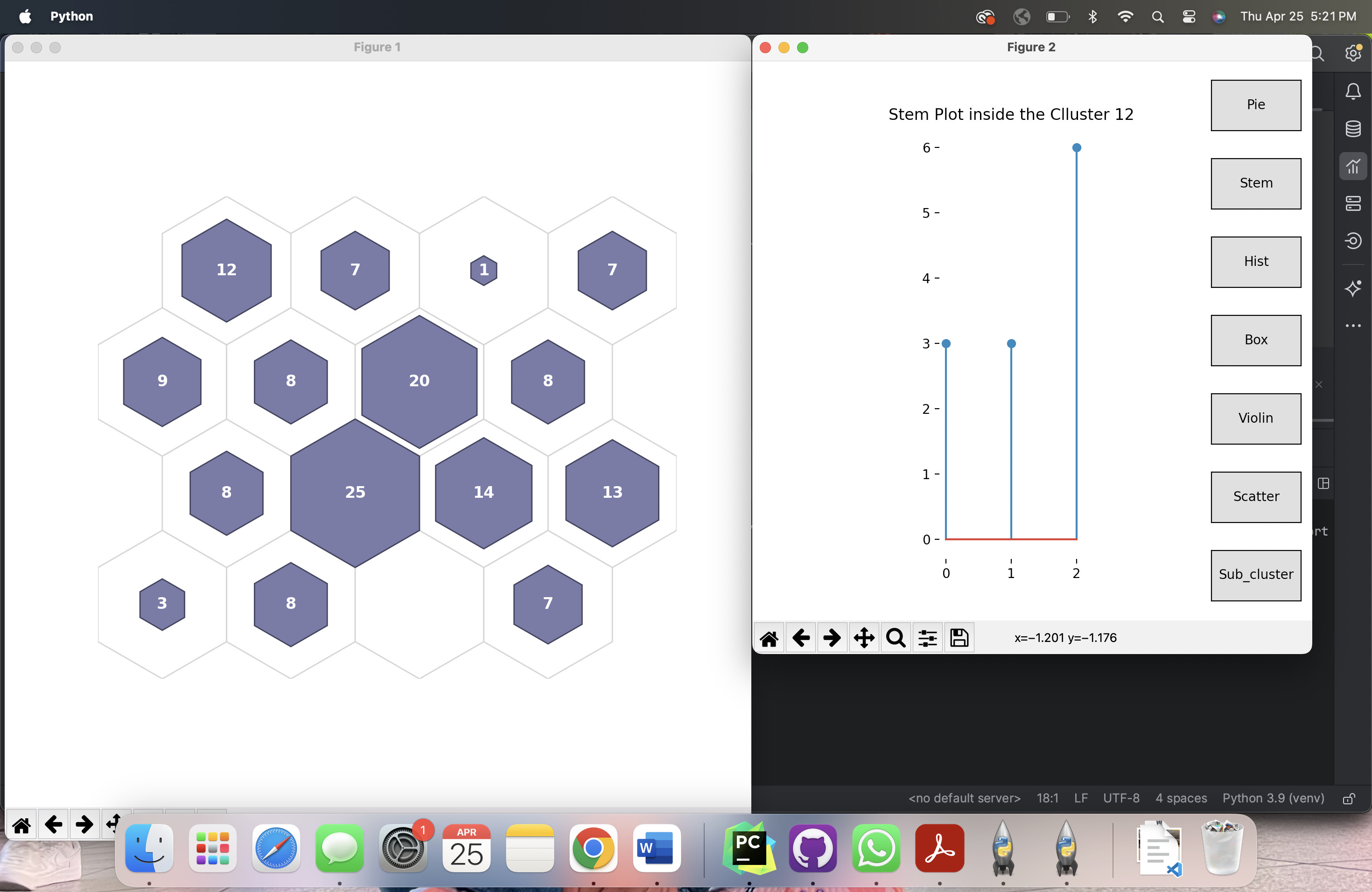The height and width of the screenshot is (892, 1372).
Task: Go forward to next view in Figure 2
Action: 832,638
